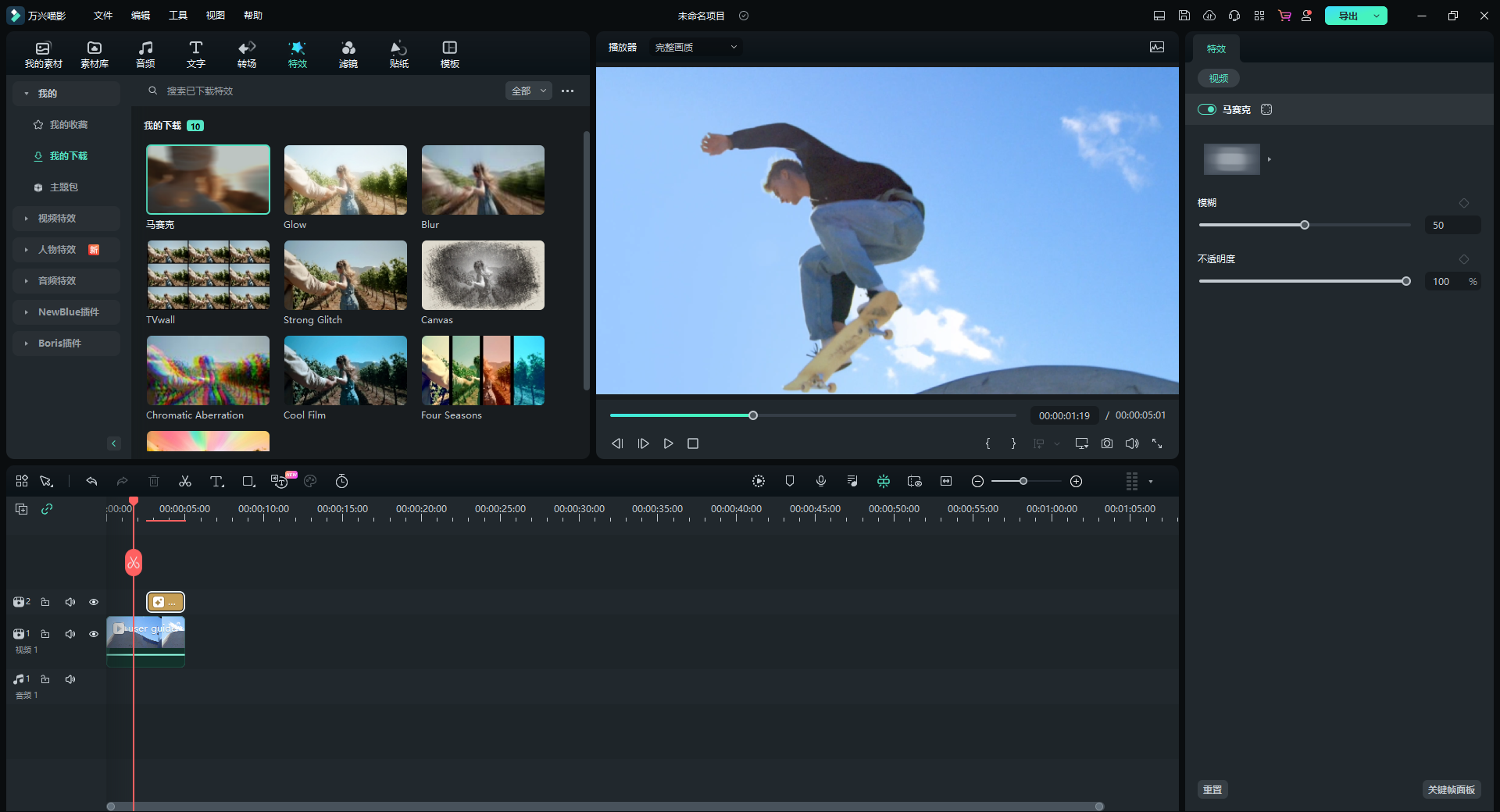Click the 模糊 blur slider handle

pyautogui.click(x=1305, y=226)
